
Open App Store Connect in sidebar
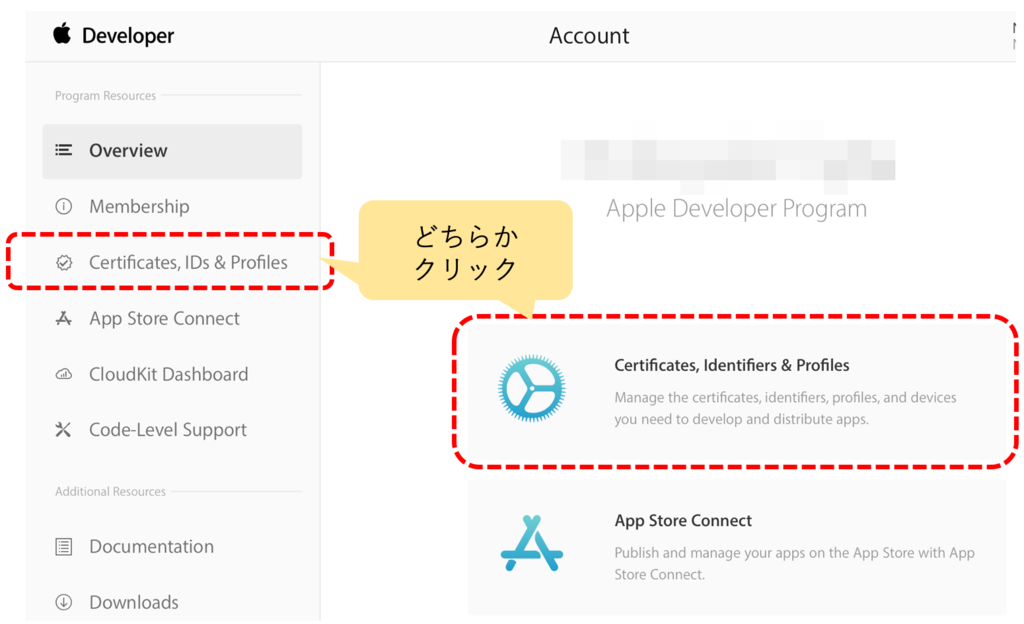(165, 319)
